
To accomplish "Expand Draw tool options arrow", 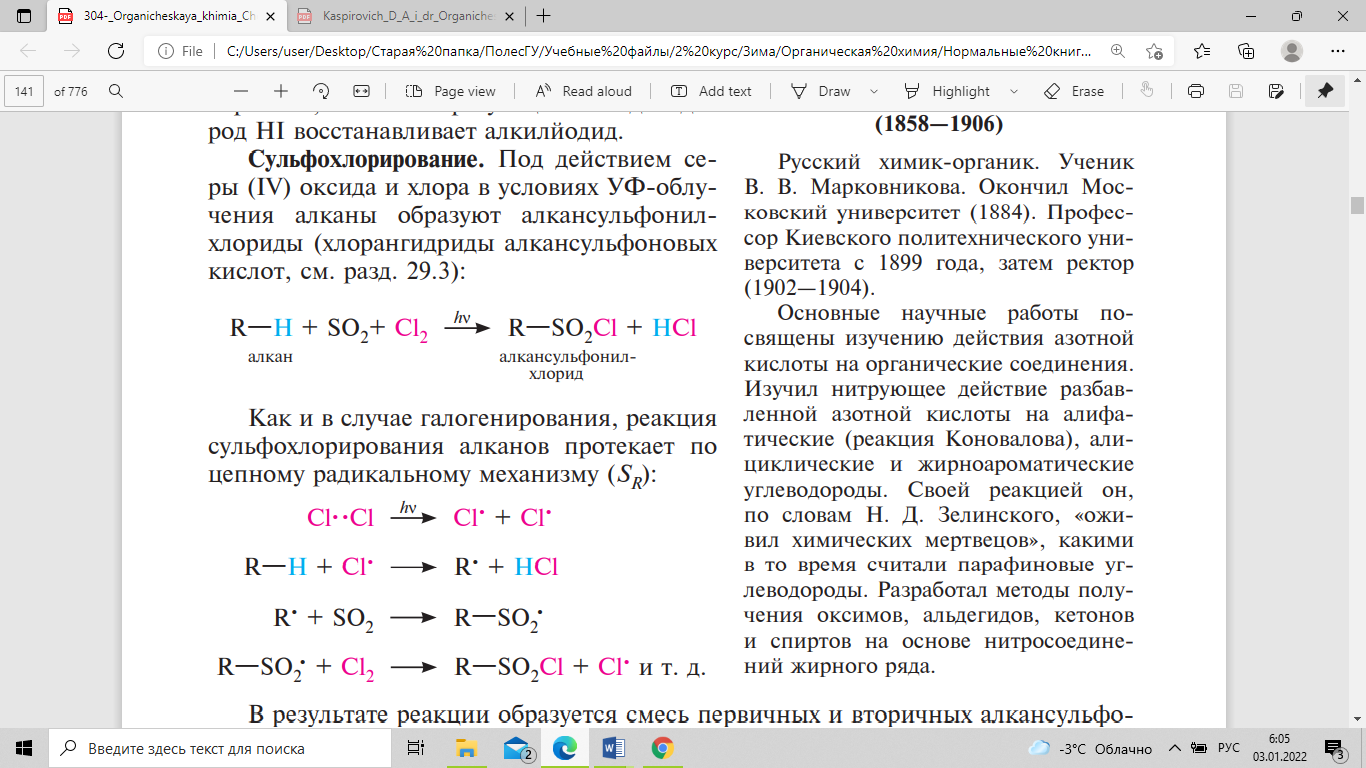I will [x=875, y=91].
